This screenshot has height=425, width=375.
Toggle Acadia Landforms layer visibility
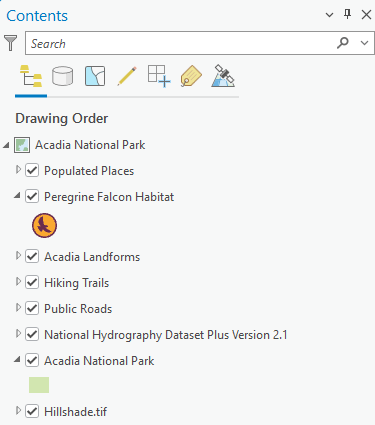tap(32, 256)
